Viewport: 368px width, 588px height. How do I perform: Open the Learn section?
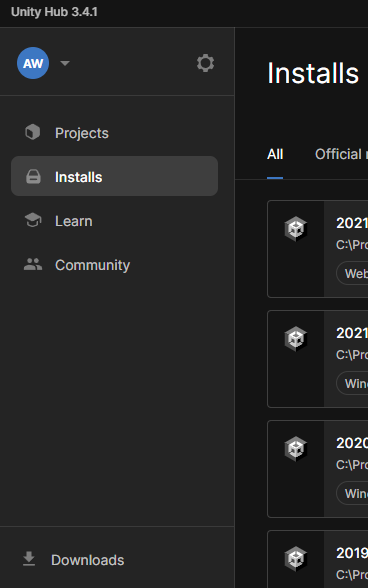[x=114, y=221]
